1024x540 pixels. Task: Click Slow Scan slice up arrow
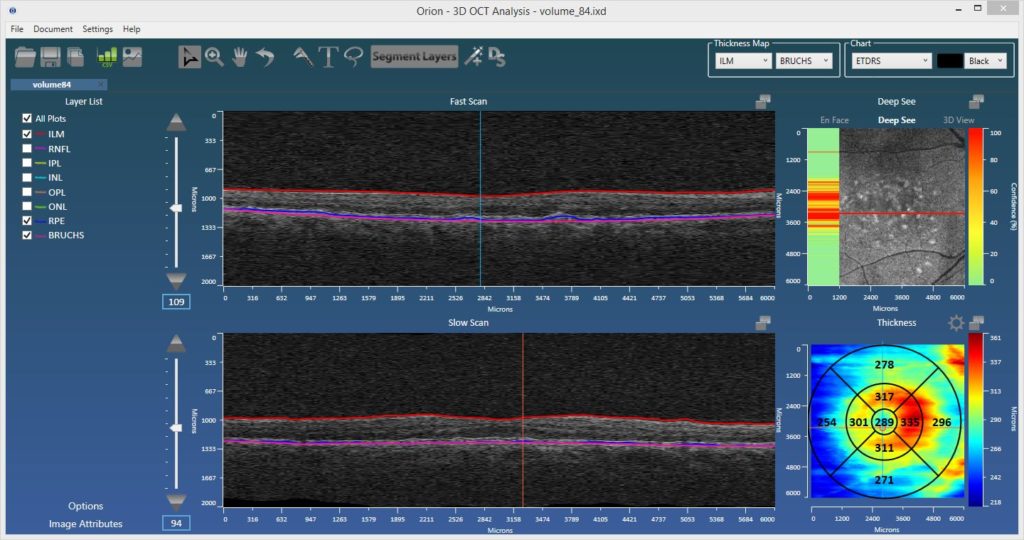coord(176,344)
